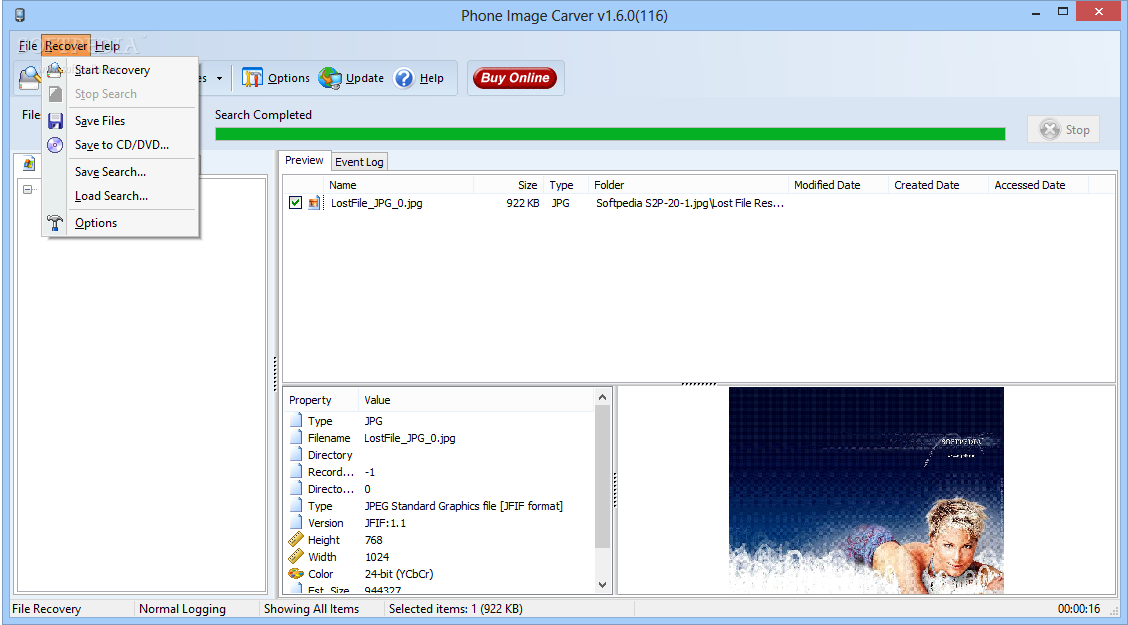Uncheck the LostFile_JPG_0.jpg checkbox

tap(296, 203)
